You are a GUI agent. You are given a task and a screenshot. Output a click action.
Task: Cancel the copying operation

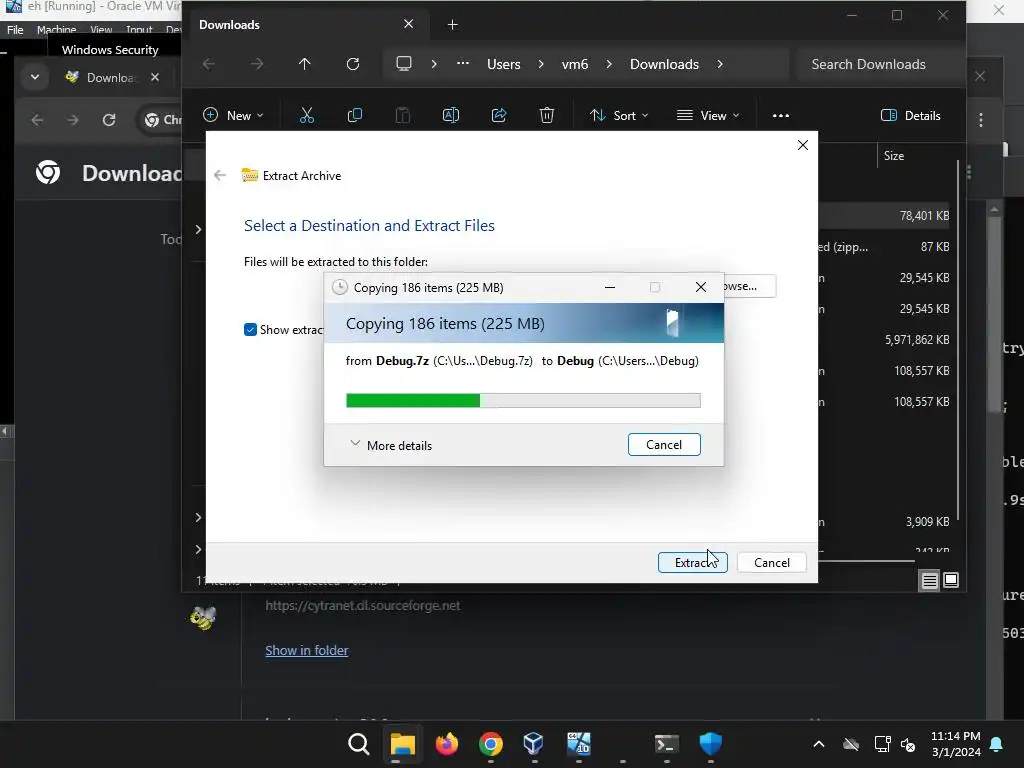tap(664, 445)
